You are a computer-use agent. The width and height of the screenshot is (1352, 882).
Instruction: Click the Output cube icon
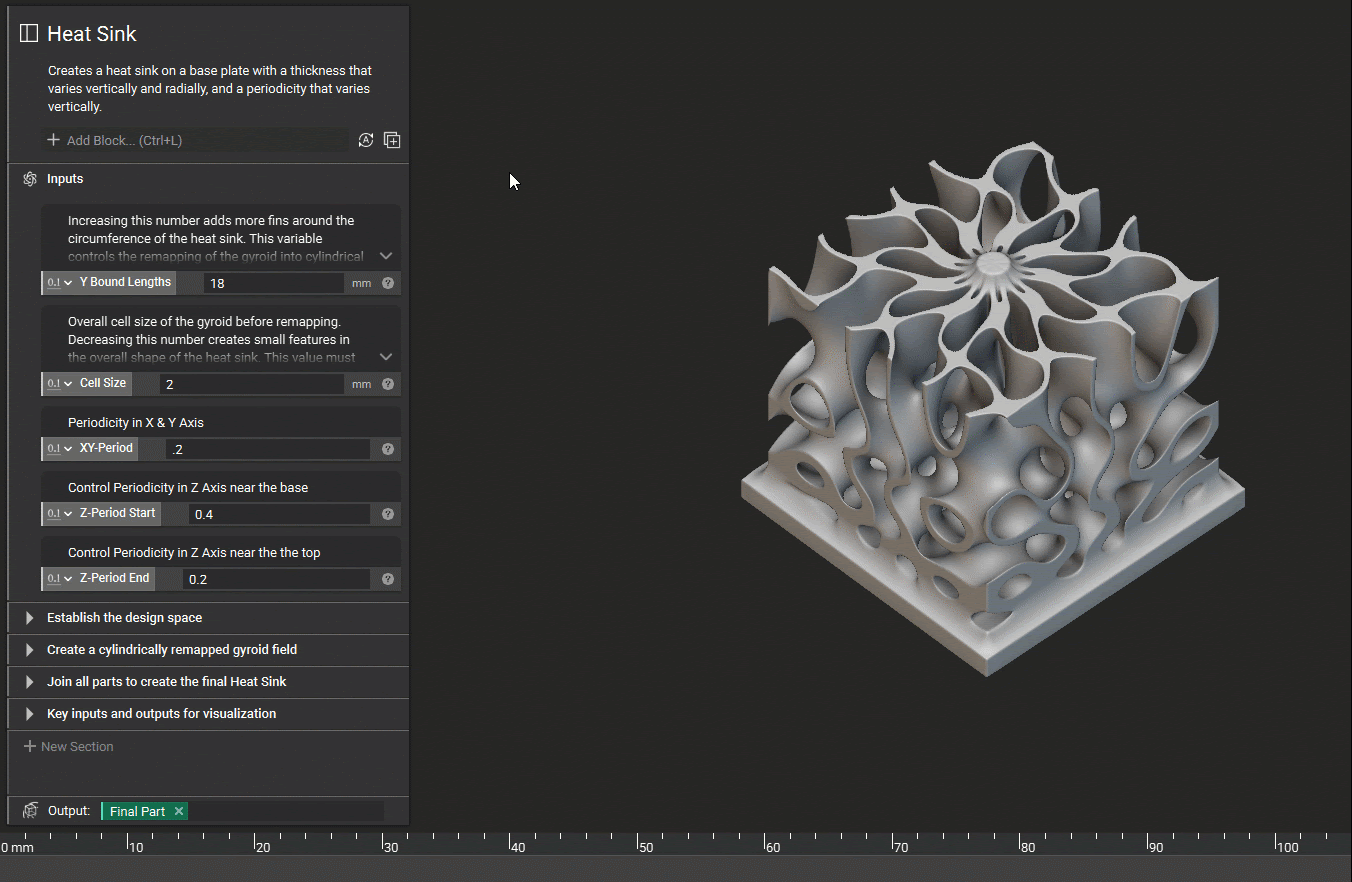point(31,811)
